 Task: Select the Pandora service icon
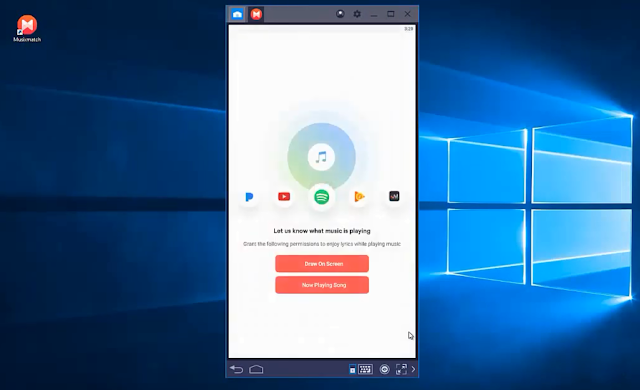[249, 197]
